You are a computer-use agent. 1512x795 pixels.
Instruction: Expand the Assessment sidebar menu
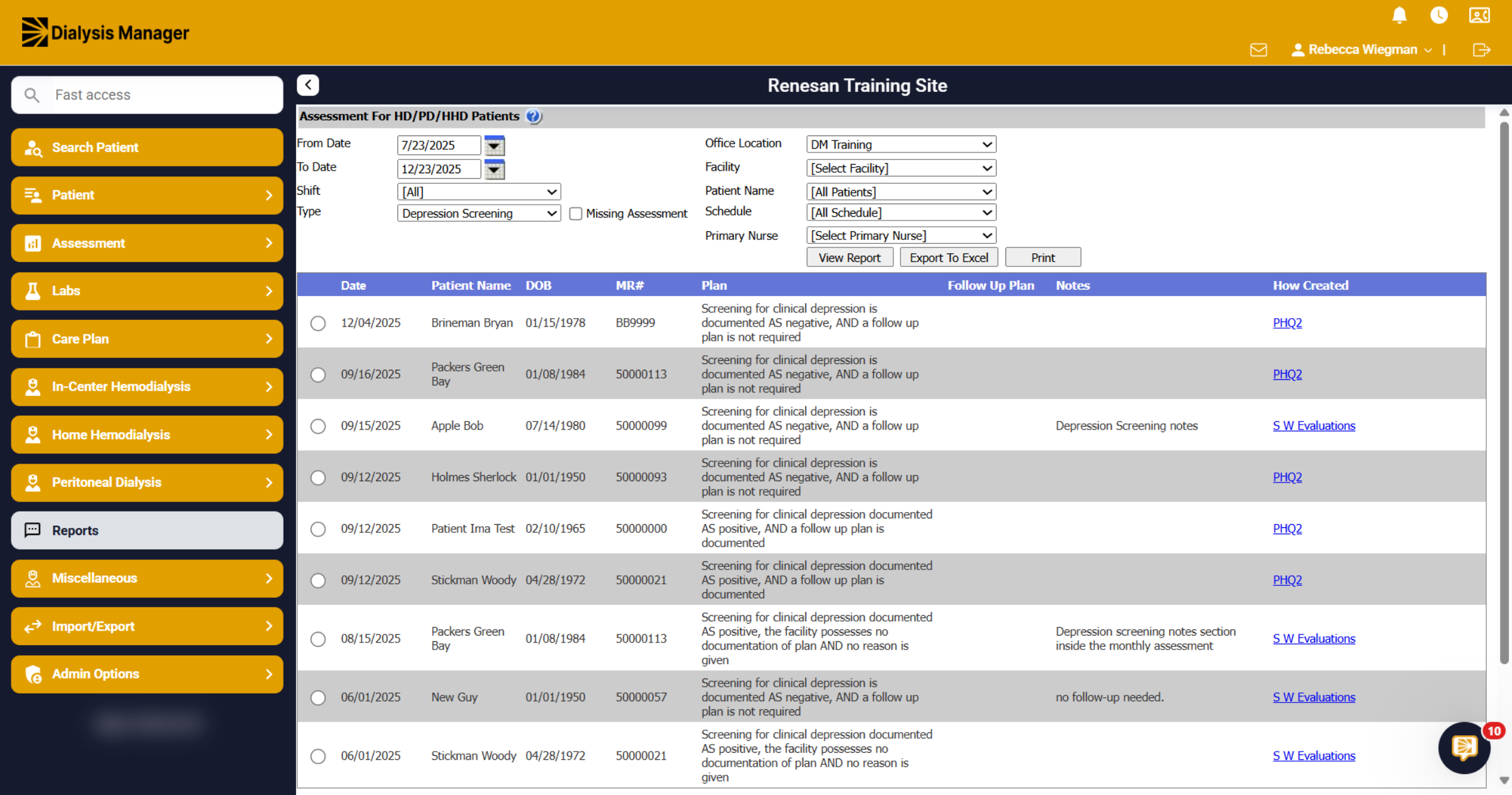coord(147,243)
